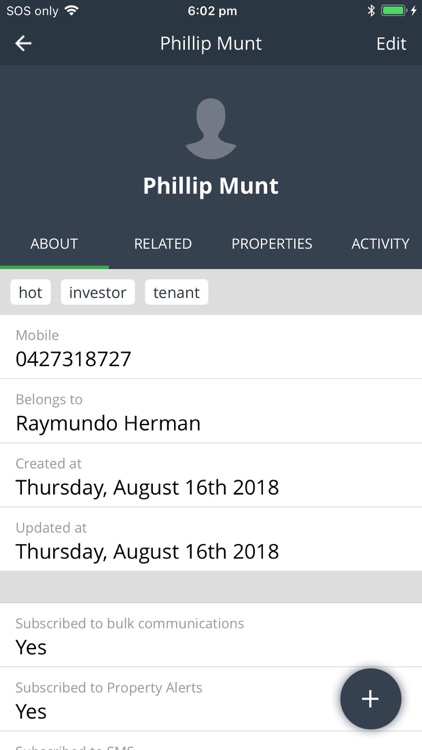This screenshot has height=750, width=422.
Task: Open the Edit contact button
Action: pos(391,44)
